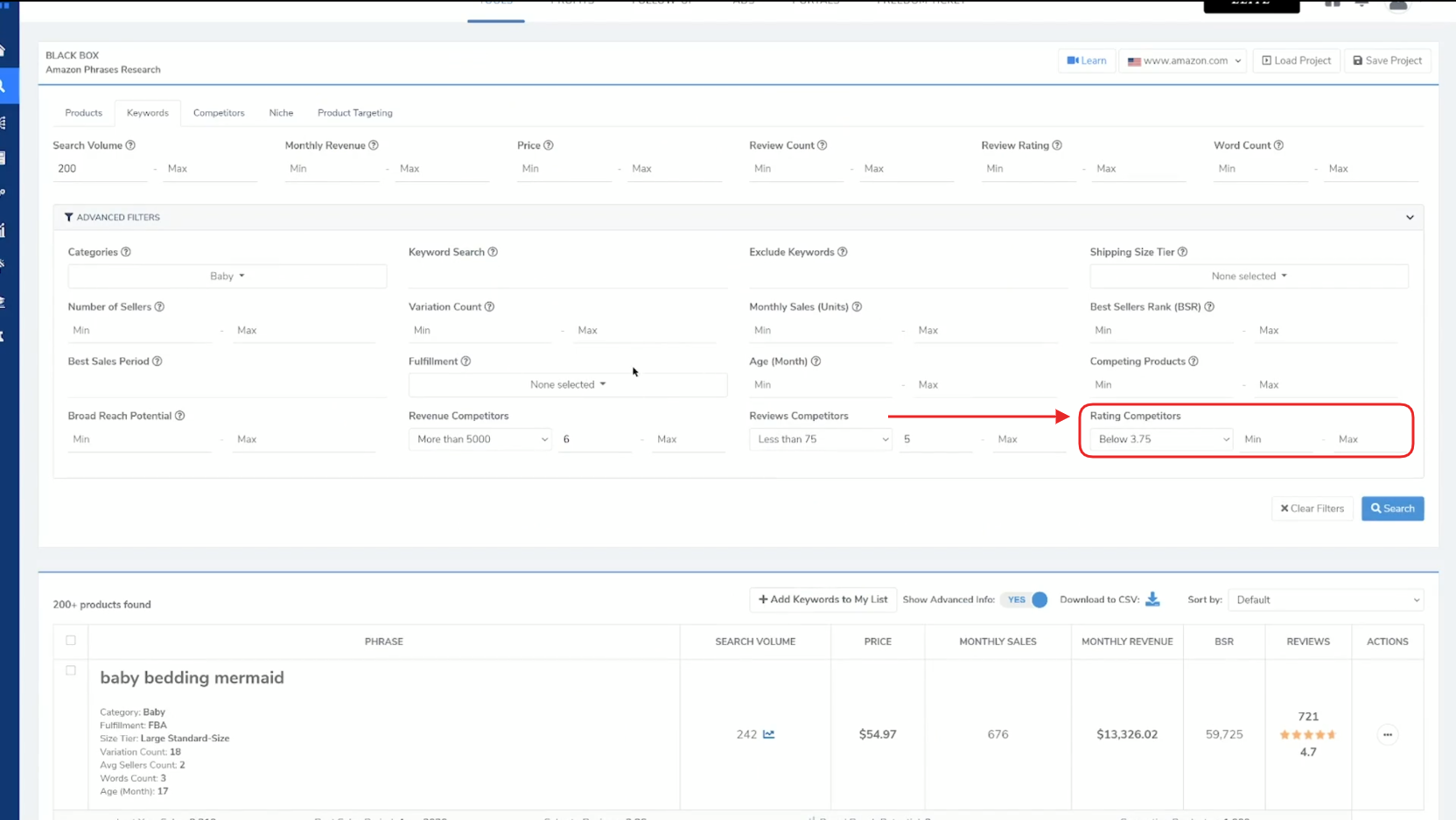
Task: Click the Download to CSV icon
Action: pyautogui.click(x=1152, y=599)
